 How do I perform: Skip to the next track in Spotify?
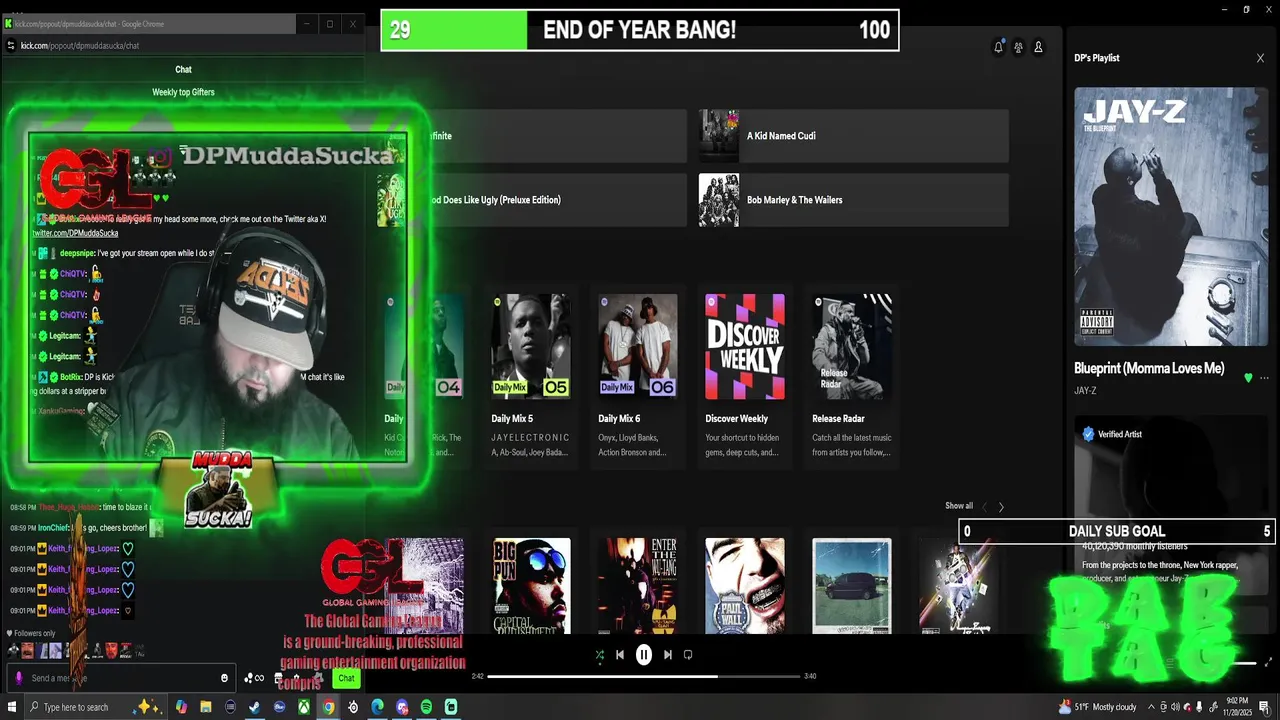[x=668, y=655]
